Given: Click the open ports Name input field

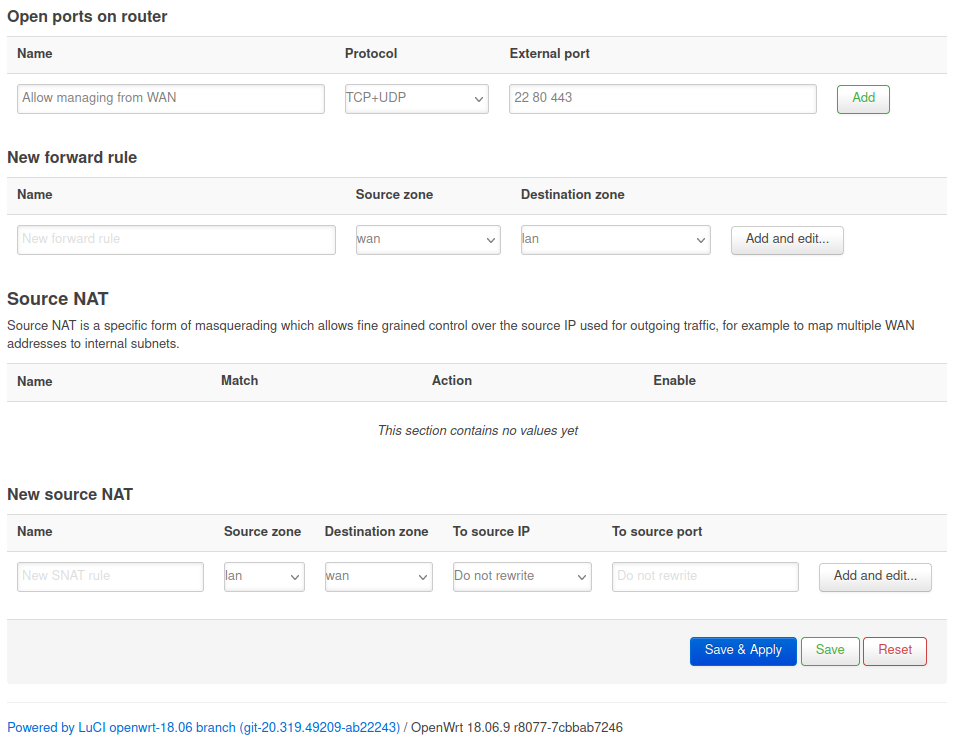Looking at the screenshot, I should click(171, 99).
